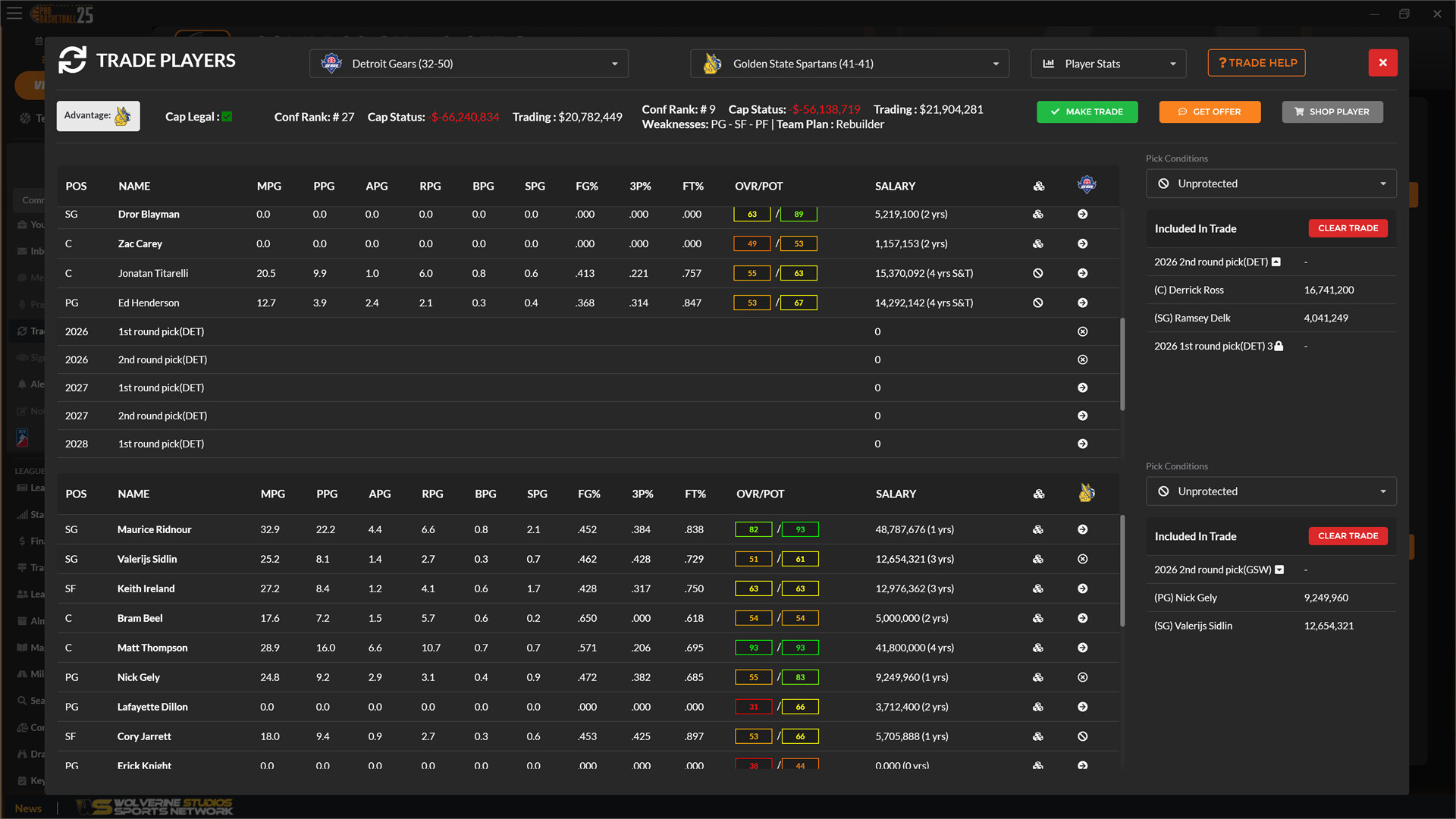Open the Detroit Gears team selector
The width and height of the screenshot is (1456, 819).
[x=468, y=64]
